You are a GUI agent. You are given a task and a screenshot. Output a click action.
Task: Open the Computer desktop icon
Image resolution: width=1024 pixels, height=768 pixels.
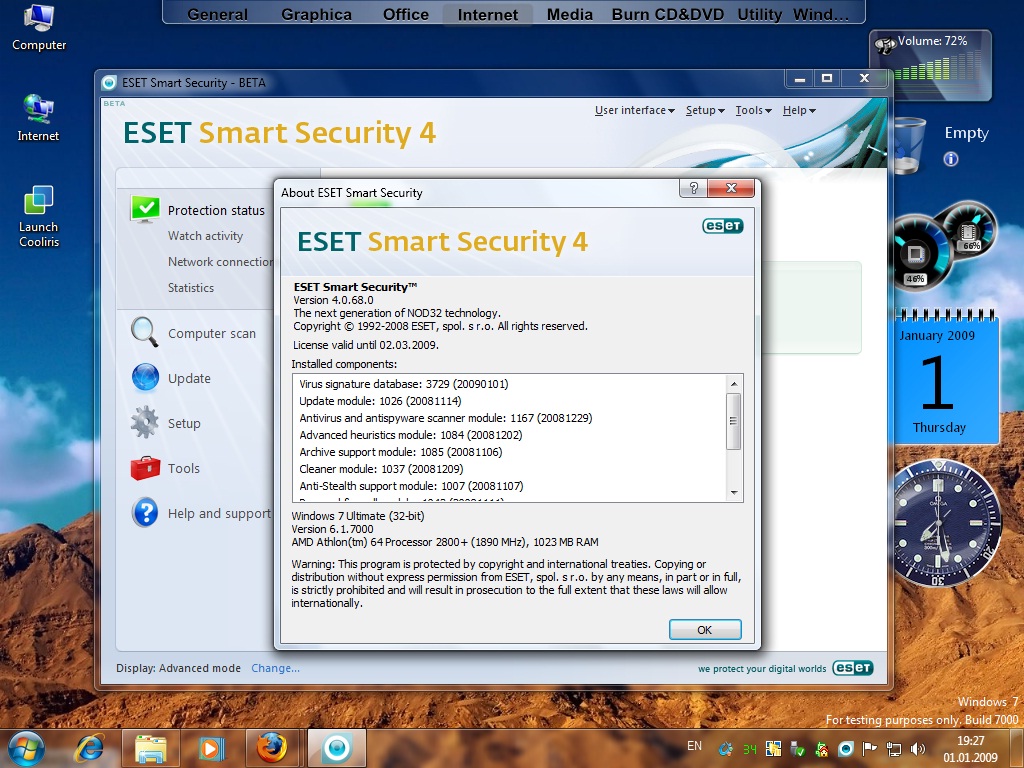tap(39, 27)
